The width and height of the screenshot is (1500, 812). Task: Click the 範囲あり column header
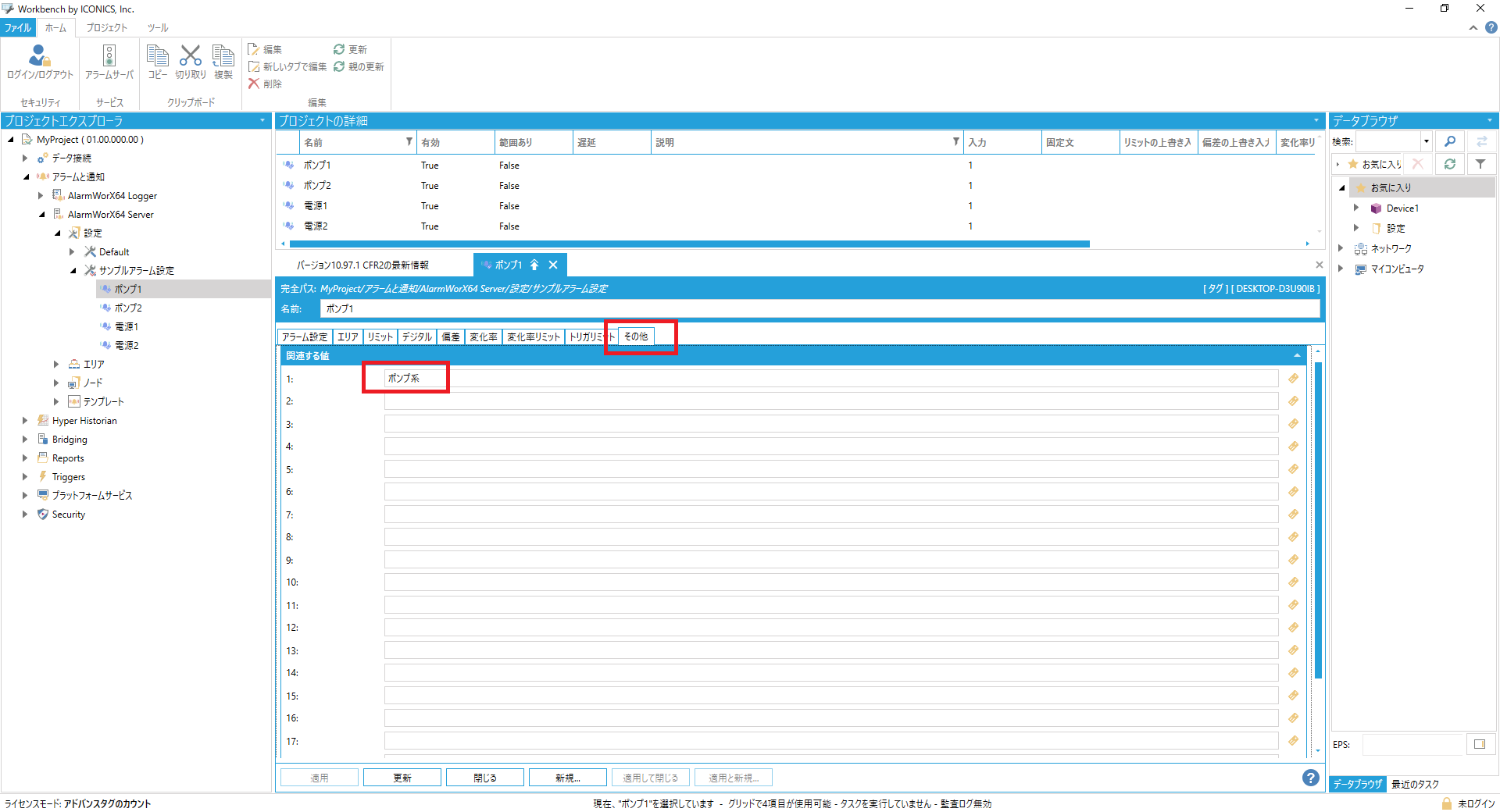point(534,142)
